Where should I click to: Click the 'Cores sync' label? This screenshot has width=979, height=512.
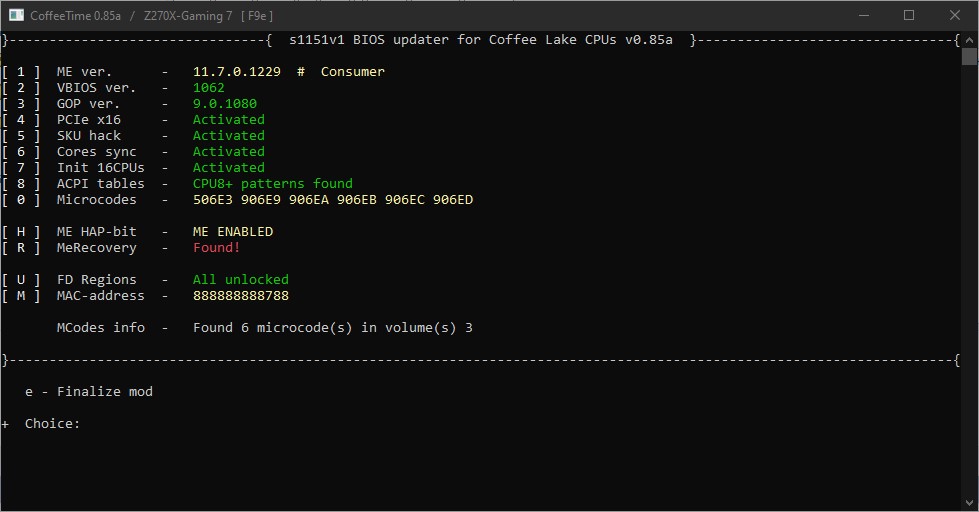click(x=97, y=152)
